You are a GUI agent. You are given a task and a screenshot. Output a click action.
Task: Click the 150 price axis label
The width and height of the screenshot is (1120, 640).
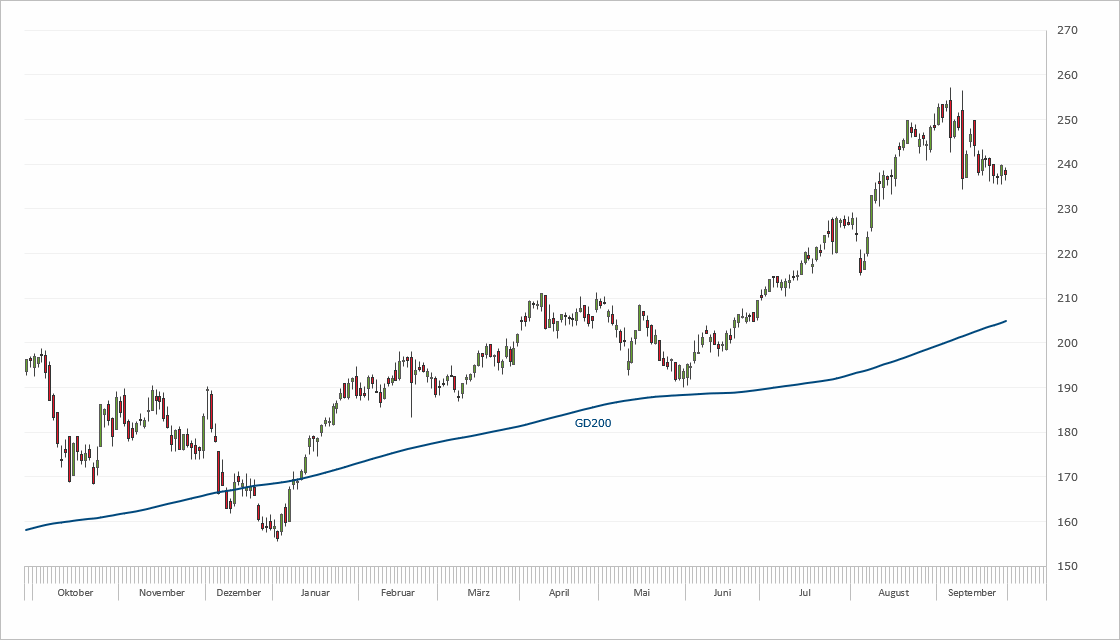click(x=1067, y=567)
